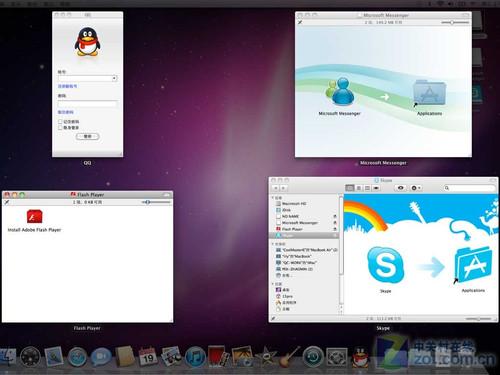Click forgot password link in QQ
This screenshot has width=500, height=375.
click(66, 112)
